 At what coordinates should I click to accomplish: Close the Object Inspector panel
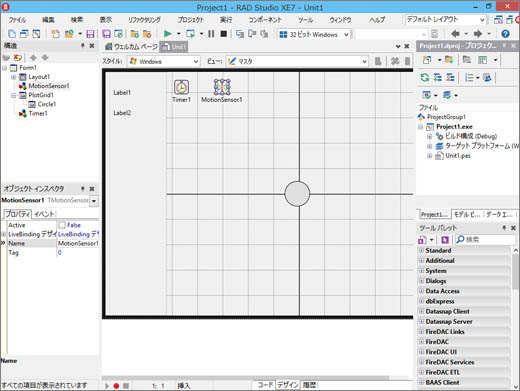pos(92,189)
